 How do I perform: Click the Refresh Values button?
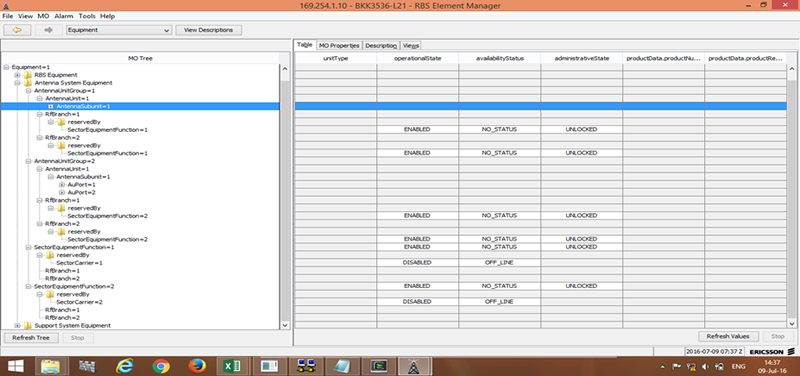[x=728, y=336]
